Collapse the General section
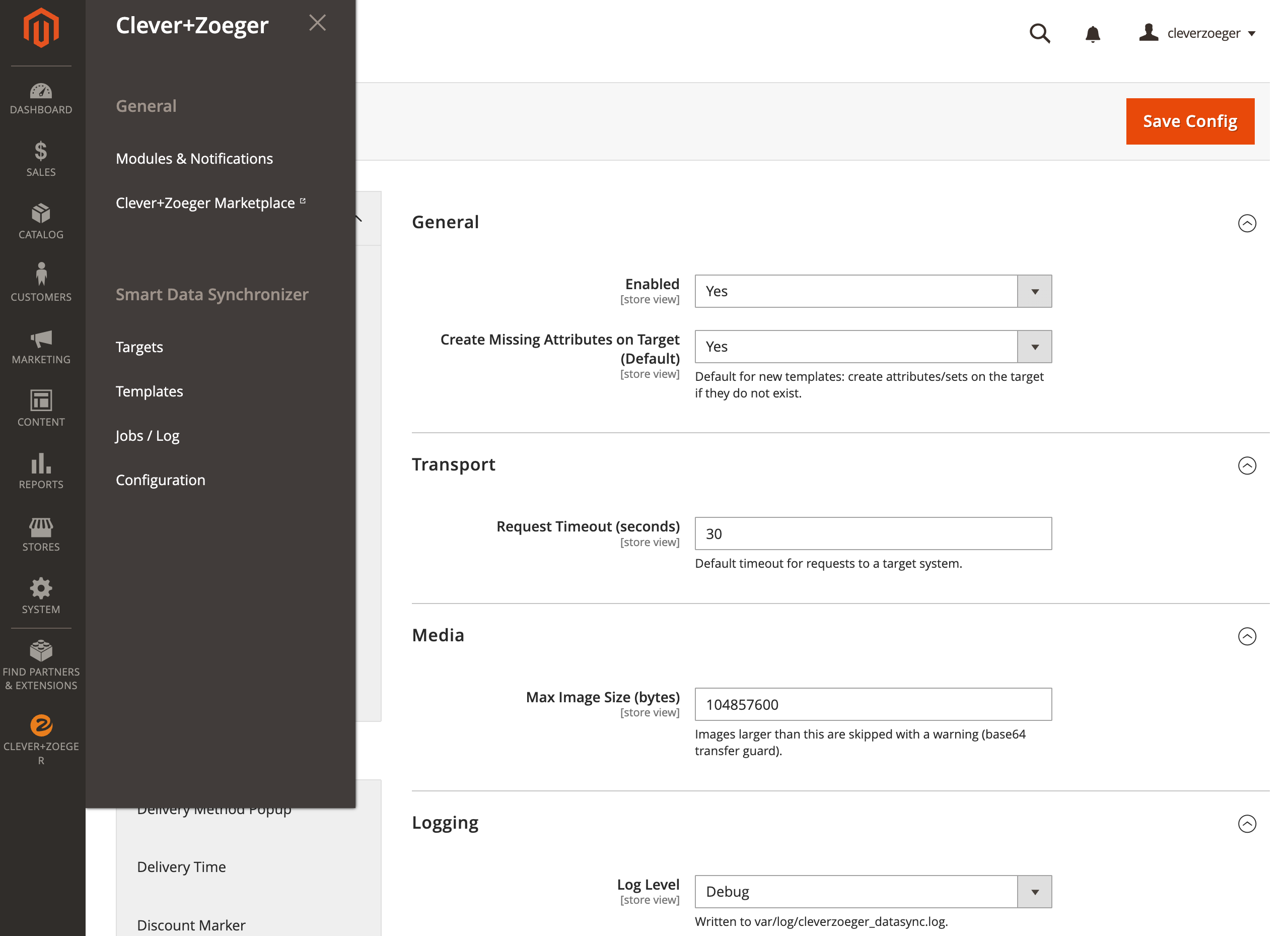The image size is (1288, 936). coord(1247,223)
